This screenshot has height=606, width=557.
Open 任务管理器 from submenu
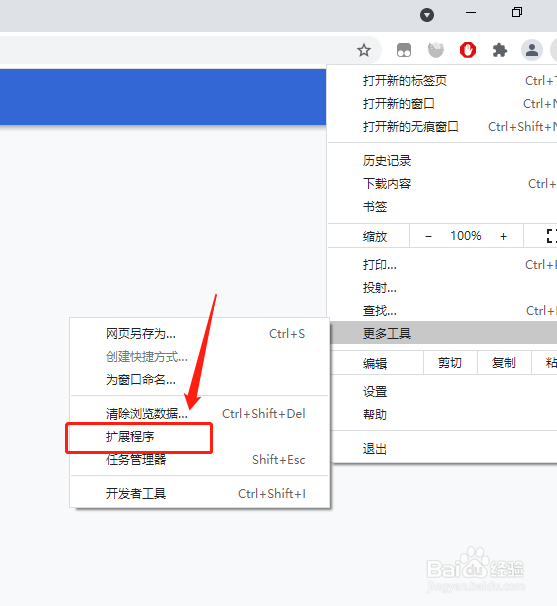[199, 460]
